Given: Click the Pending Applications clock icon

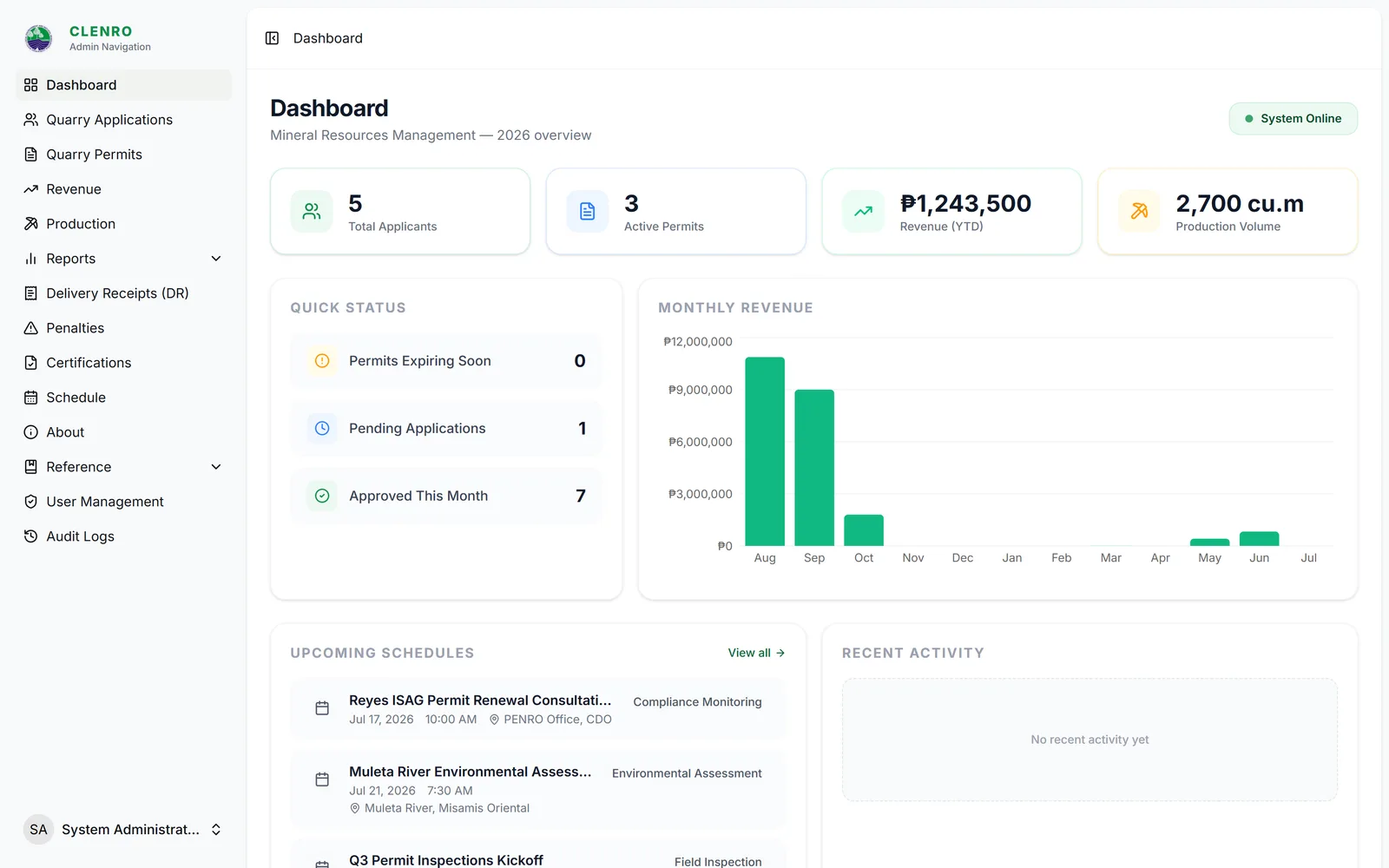Looking at the screenshot, I should pyautogui.click(x=322, y=428).
